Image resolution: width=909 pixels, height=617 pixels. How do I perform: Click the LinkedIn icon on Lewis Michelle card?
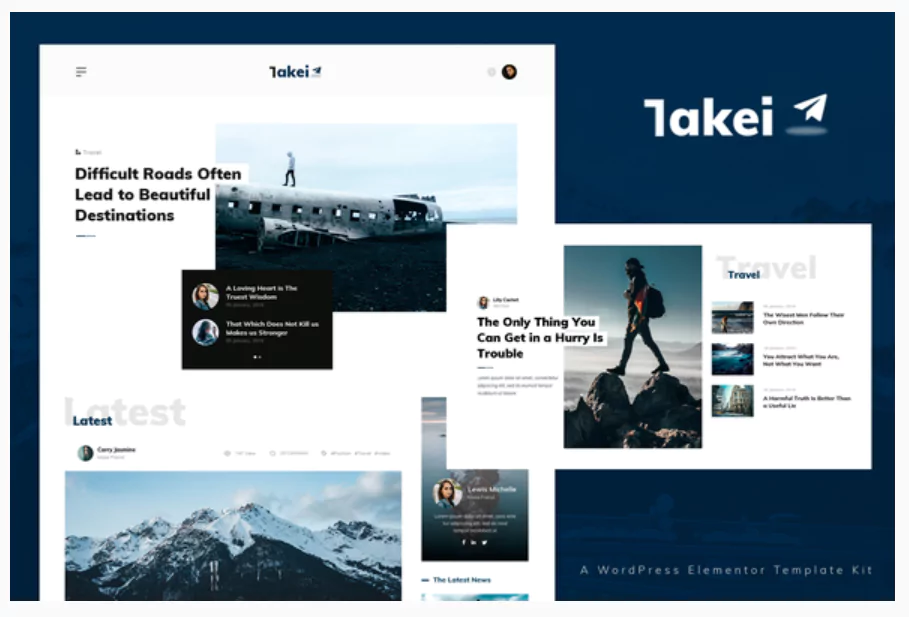(474, 542)
